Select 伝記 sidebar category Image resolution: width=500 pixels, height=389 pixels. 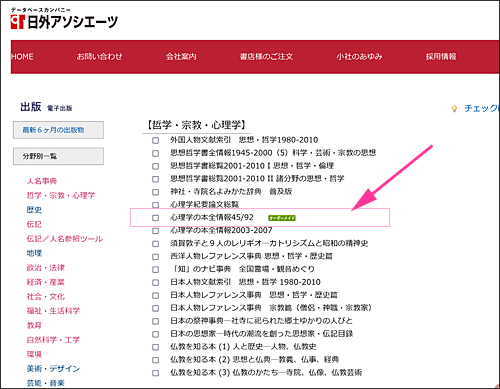(34, 224)
